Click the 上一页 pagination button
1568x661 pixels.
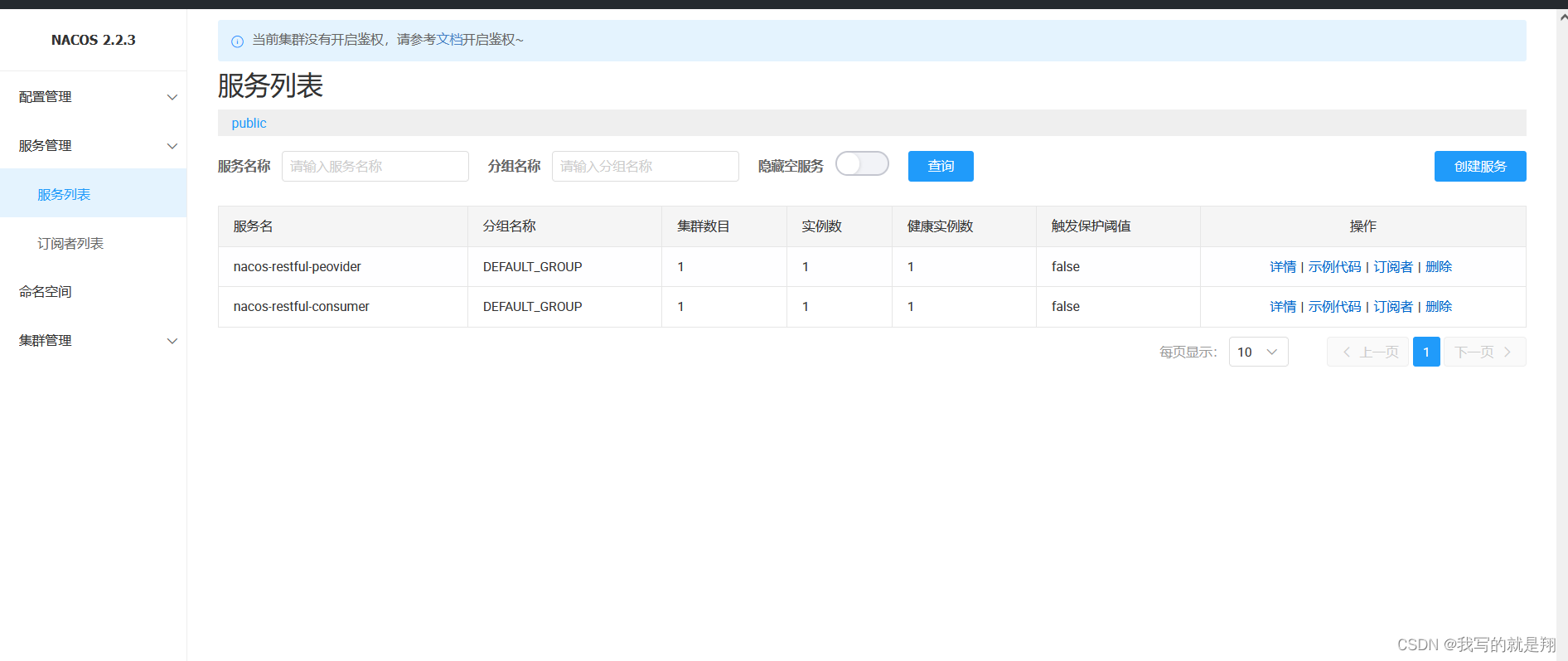(1367, 352)
